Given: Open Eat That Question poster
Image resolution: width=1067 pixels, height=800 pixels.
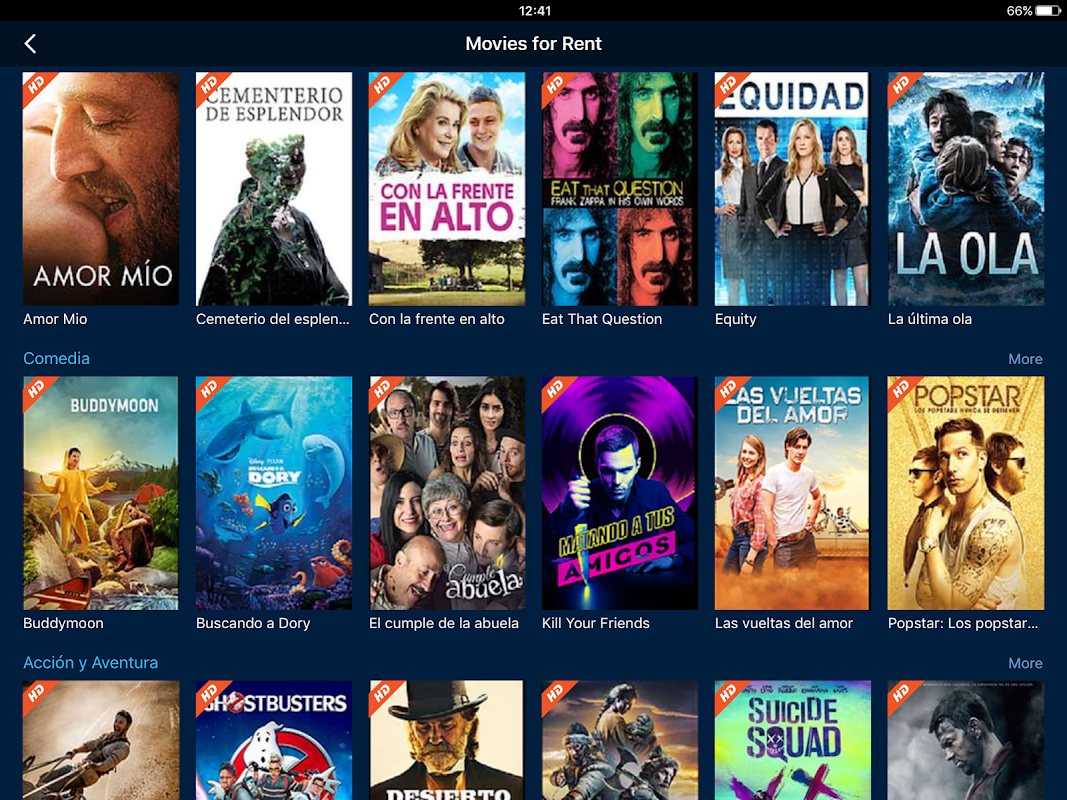Looking at the screenshot, I should coord(619,188).
